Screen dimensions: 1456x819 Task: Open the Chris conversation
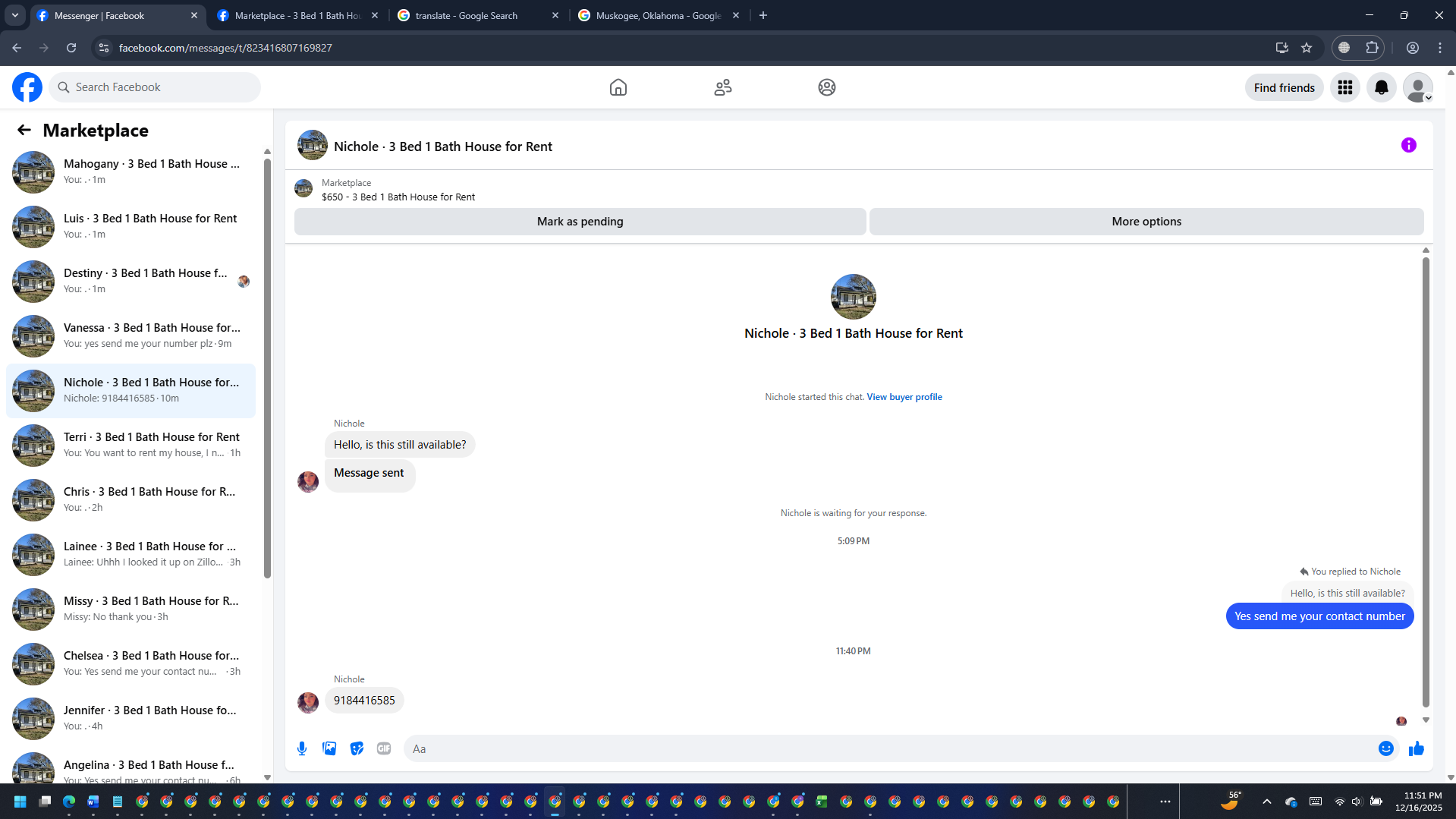coord(131,499)
